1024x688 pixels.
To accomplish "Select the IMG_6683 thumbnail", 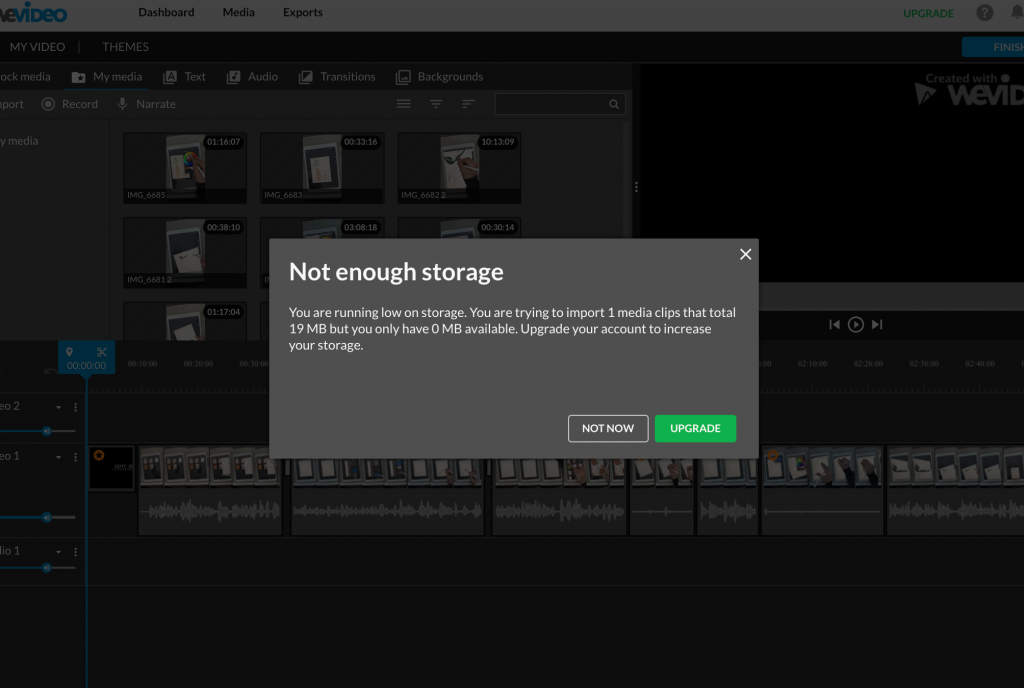I will 322,168.
